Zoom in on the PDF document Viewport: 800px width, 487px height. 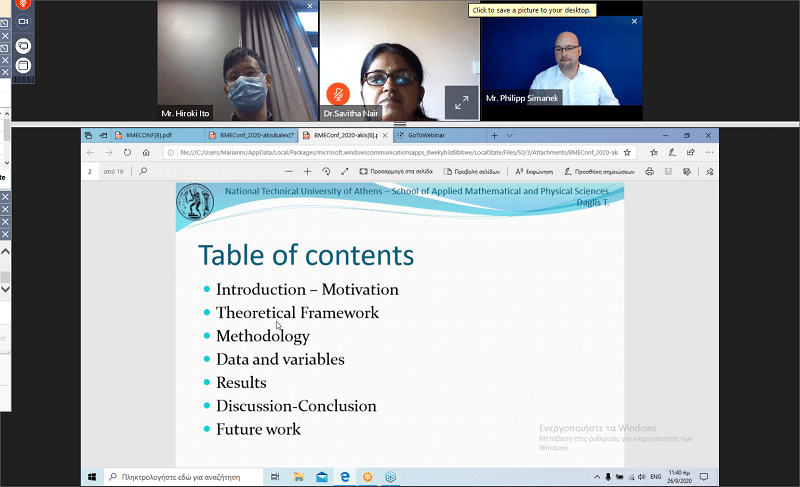307,171
